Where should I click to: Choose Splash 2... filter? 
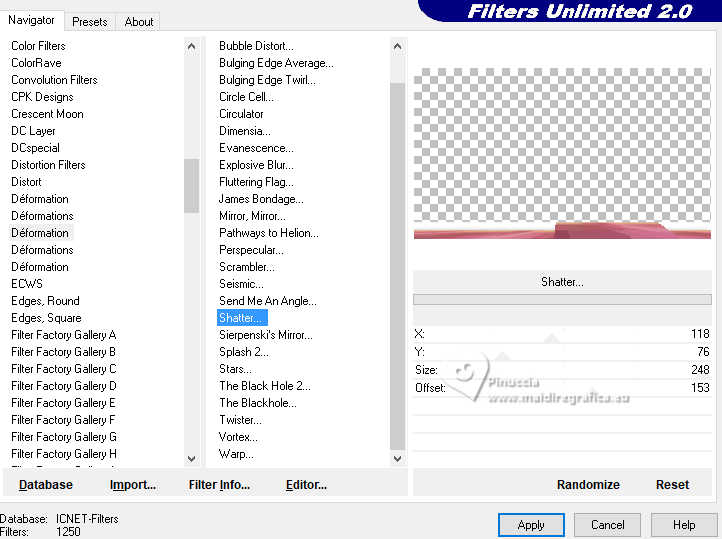click(244, 352)
